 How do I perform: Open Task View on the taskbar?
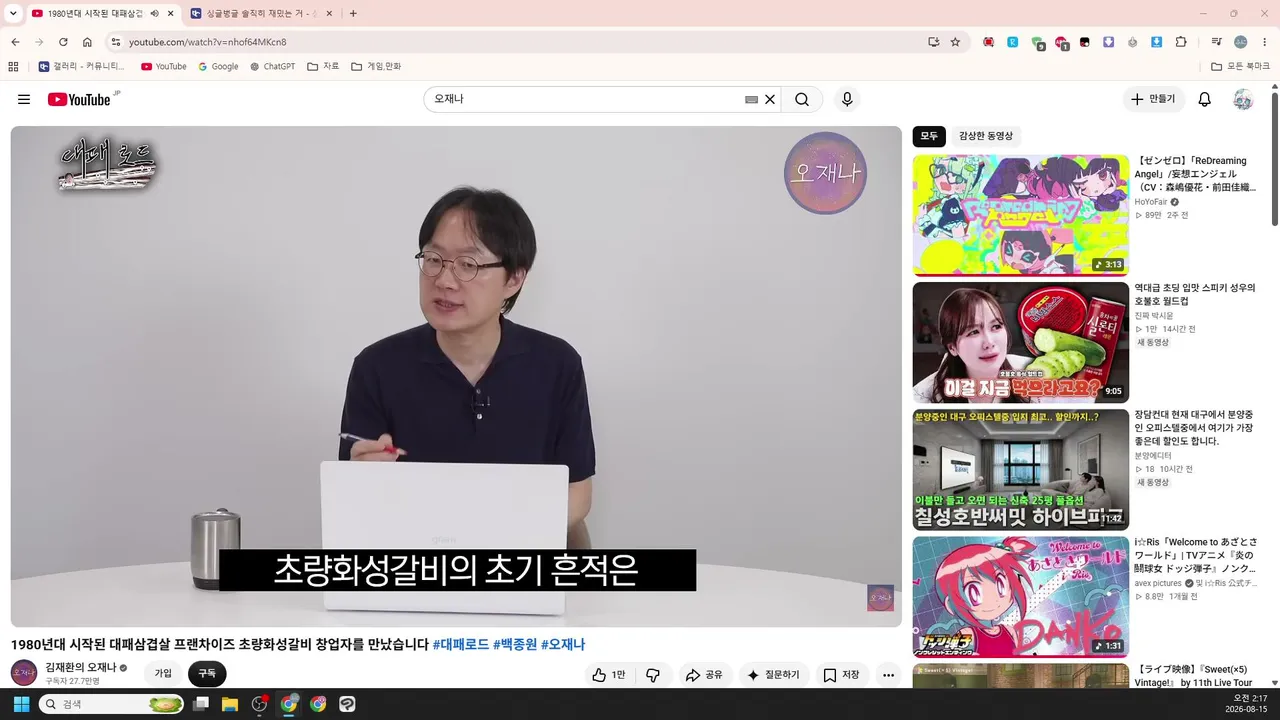click(x=201, y=704)
